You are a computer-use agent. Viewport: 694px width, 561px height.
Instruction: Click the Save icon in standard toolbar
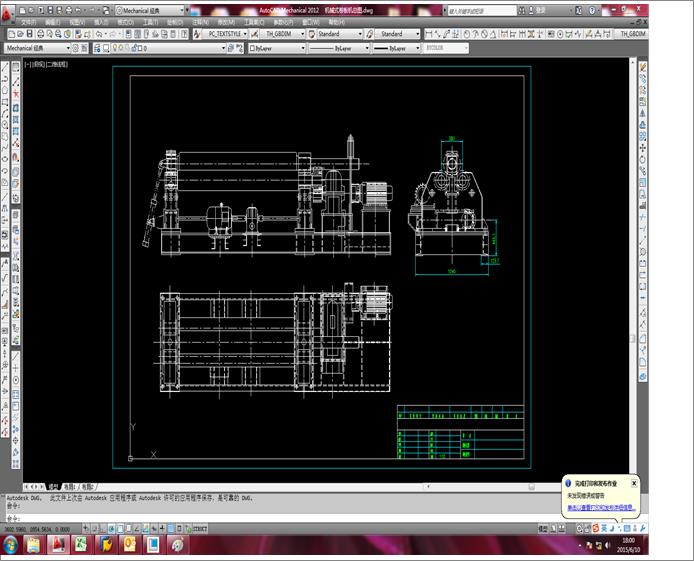point(30,34)
